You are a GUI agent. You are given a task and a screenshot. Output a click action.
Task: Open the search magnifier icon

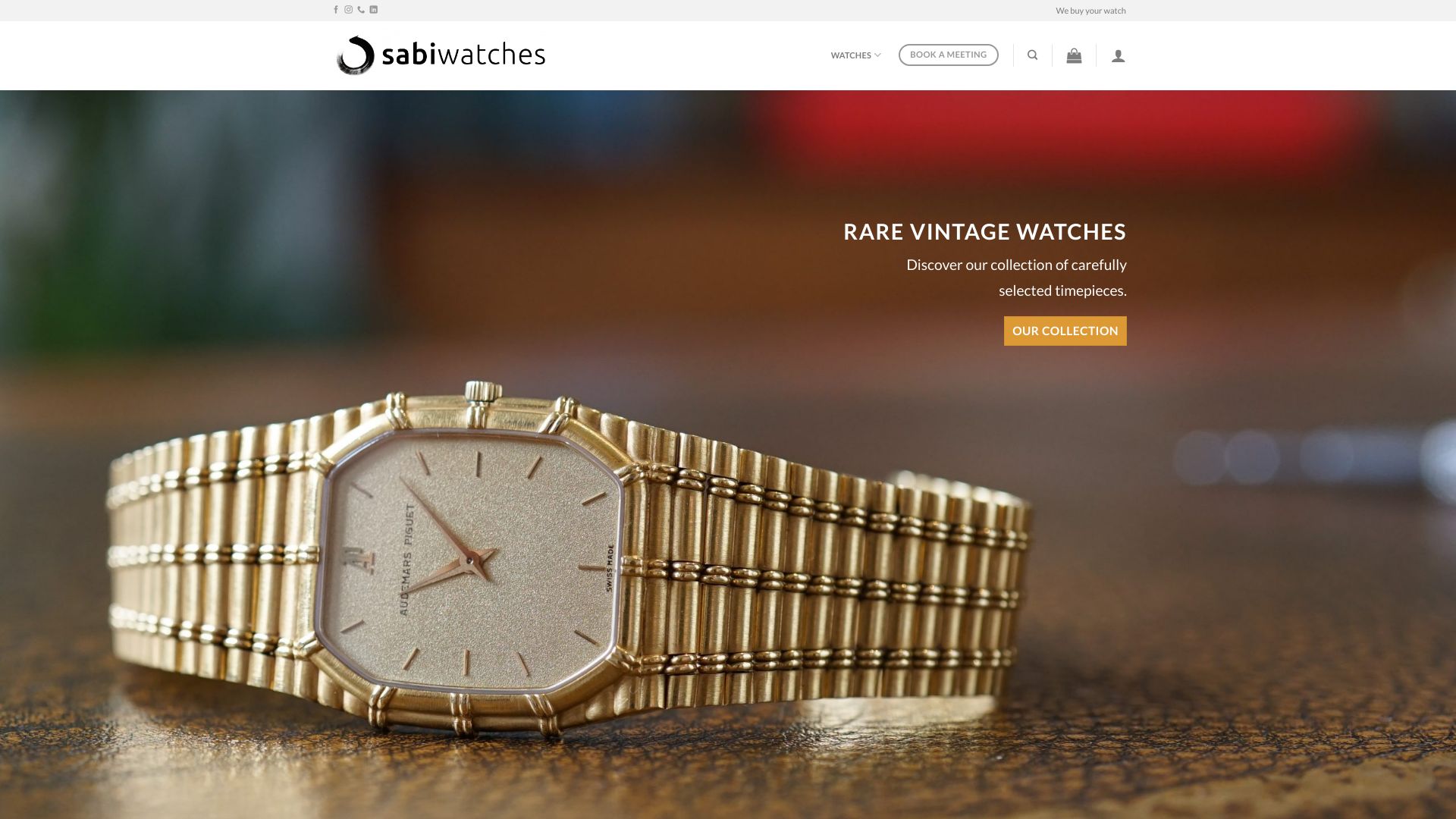tap(1033, 55)
